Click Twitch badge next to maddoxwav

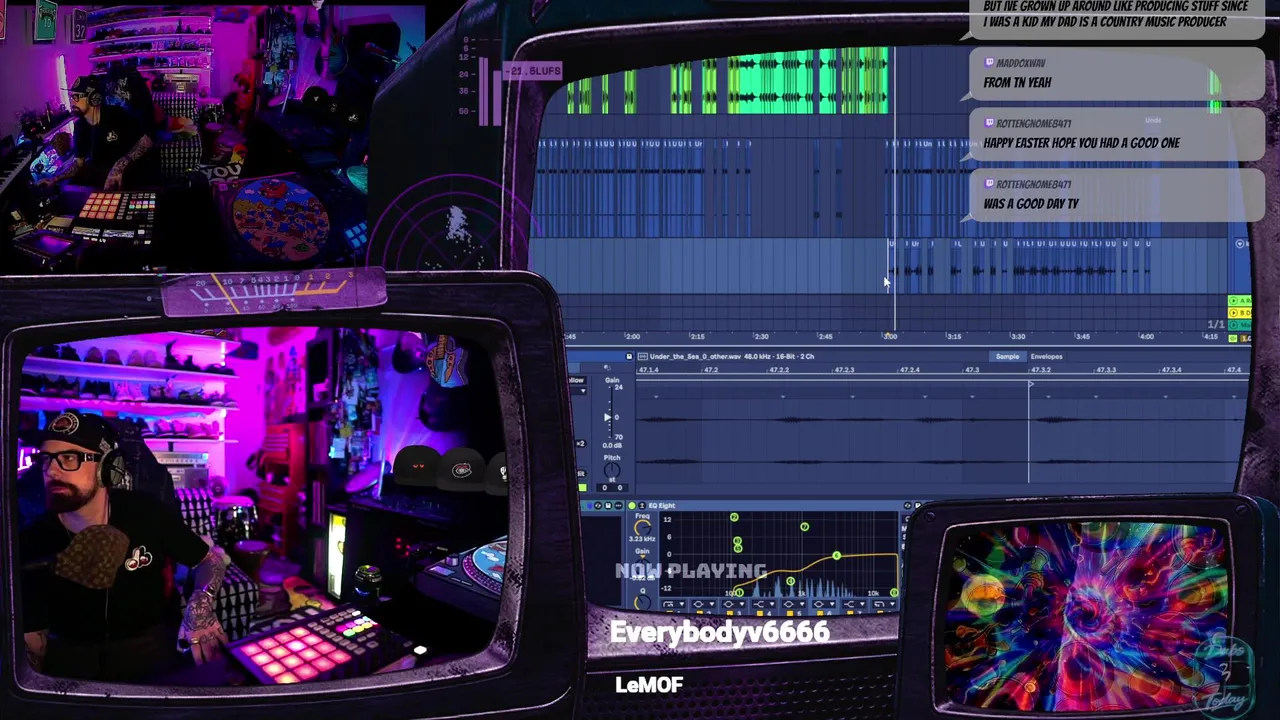[989, 63]
